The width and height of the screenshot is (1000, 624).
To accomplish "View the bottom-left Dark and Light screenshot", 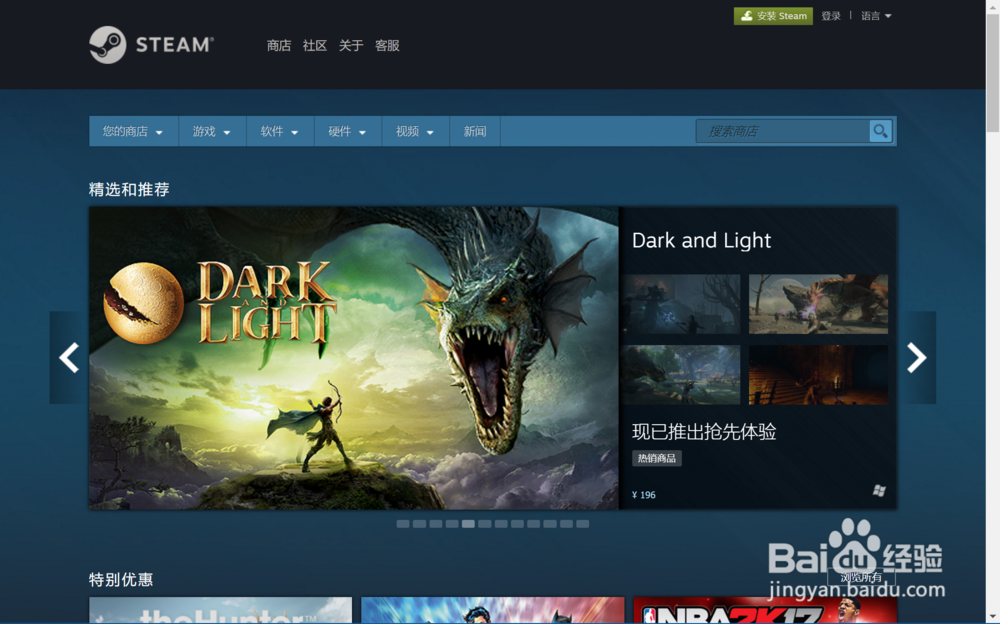I will tap(681, 375).
